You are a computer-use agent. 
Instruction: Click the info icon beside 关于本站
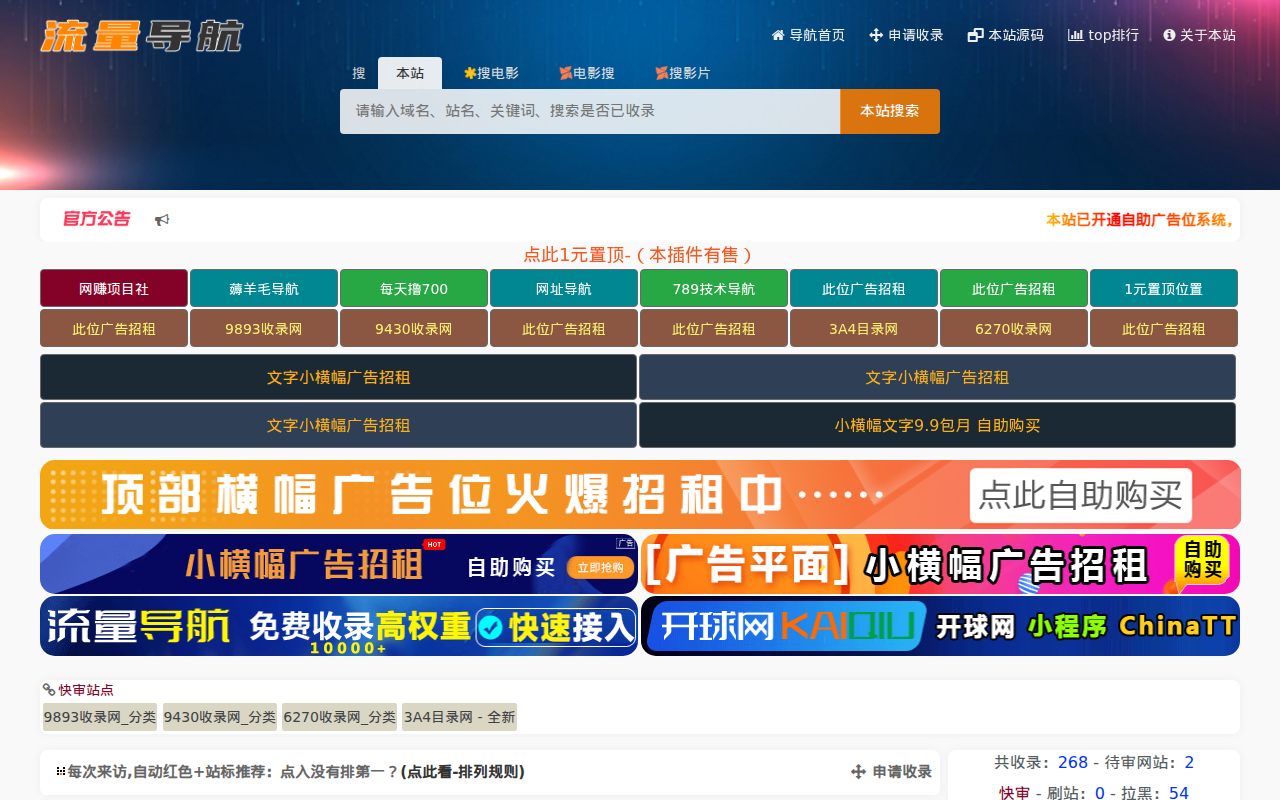tap(1167, 33)
